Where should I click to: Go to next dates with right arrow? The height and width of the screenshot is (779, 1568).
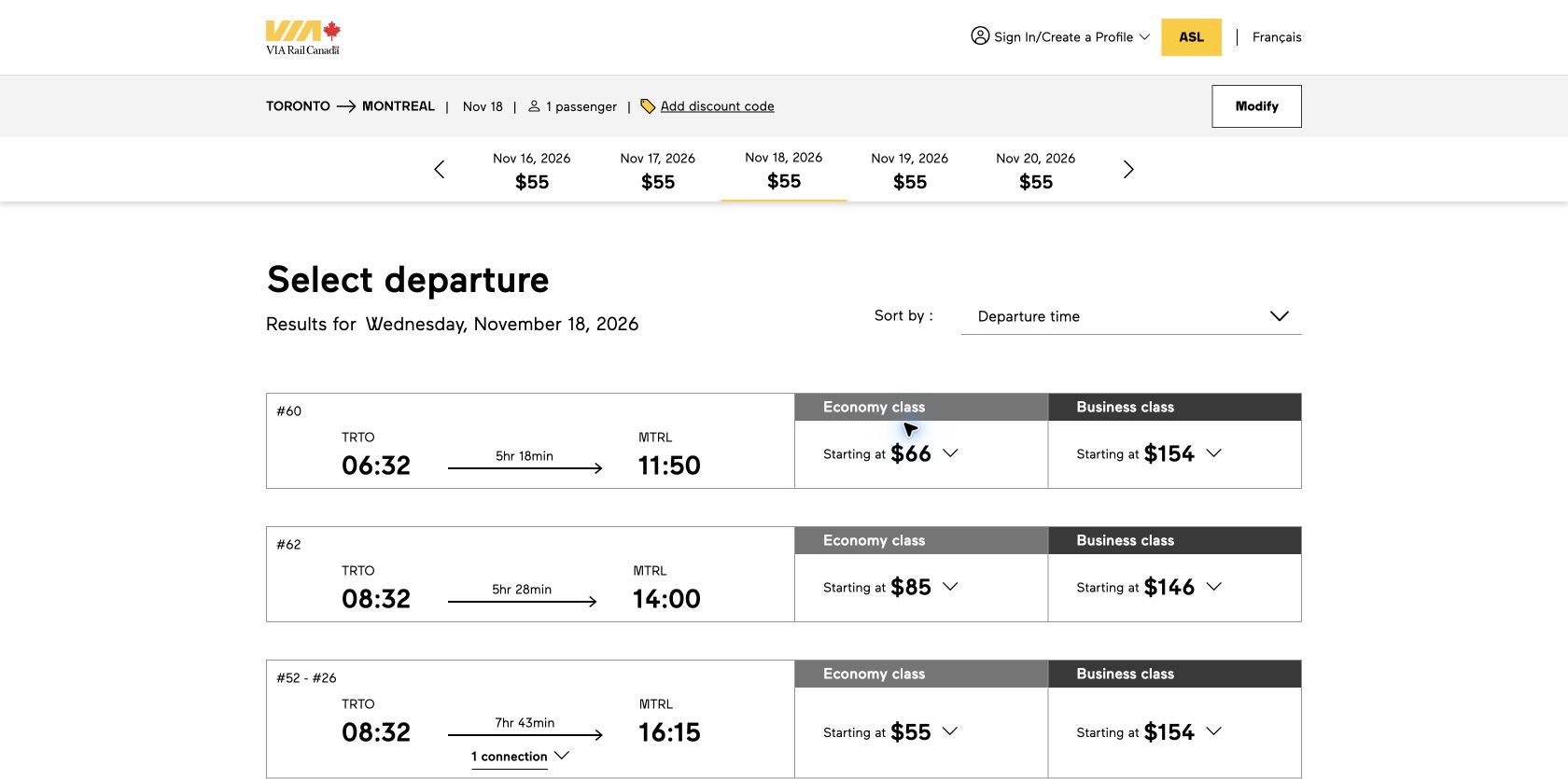[1128, 169]
